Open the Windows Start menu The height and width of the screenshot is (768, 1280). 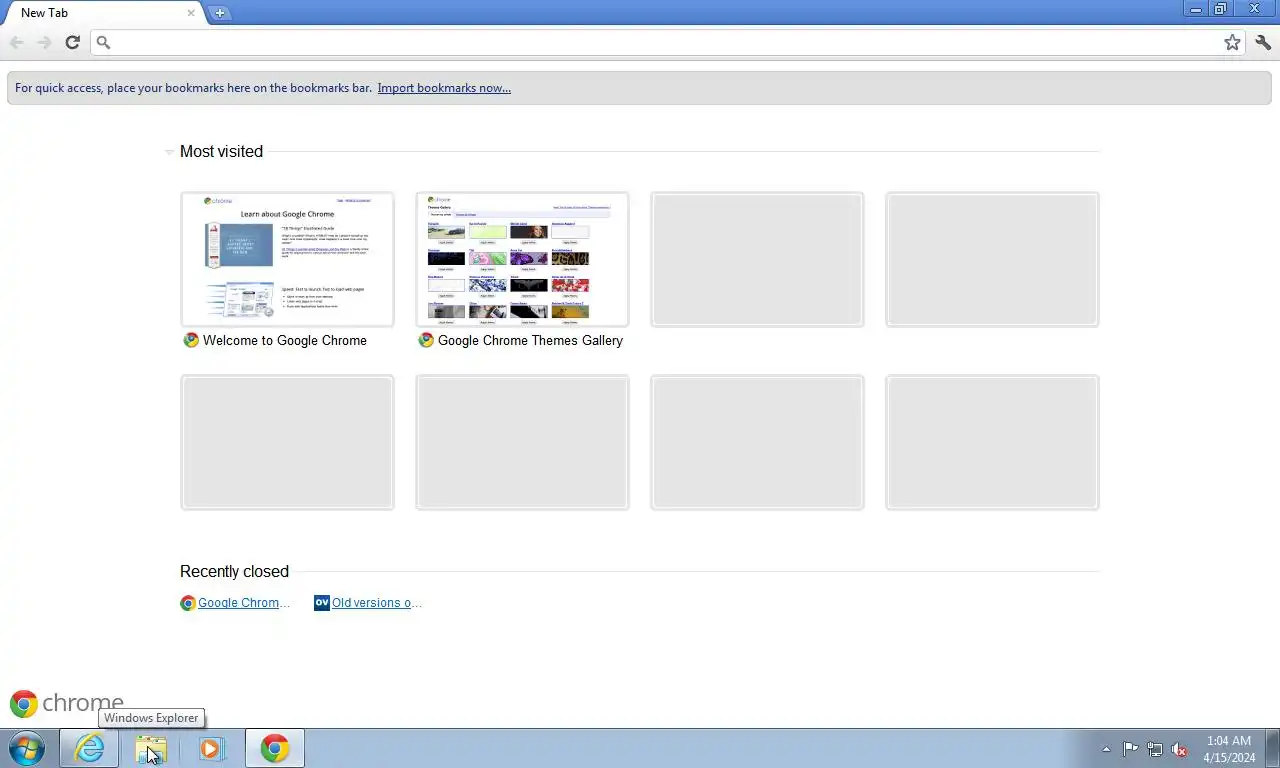(27, 748)
